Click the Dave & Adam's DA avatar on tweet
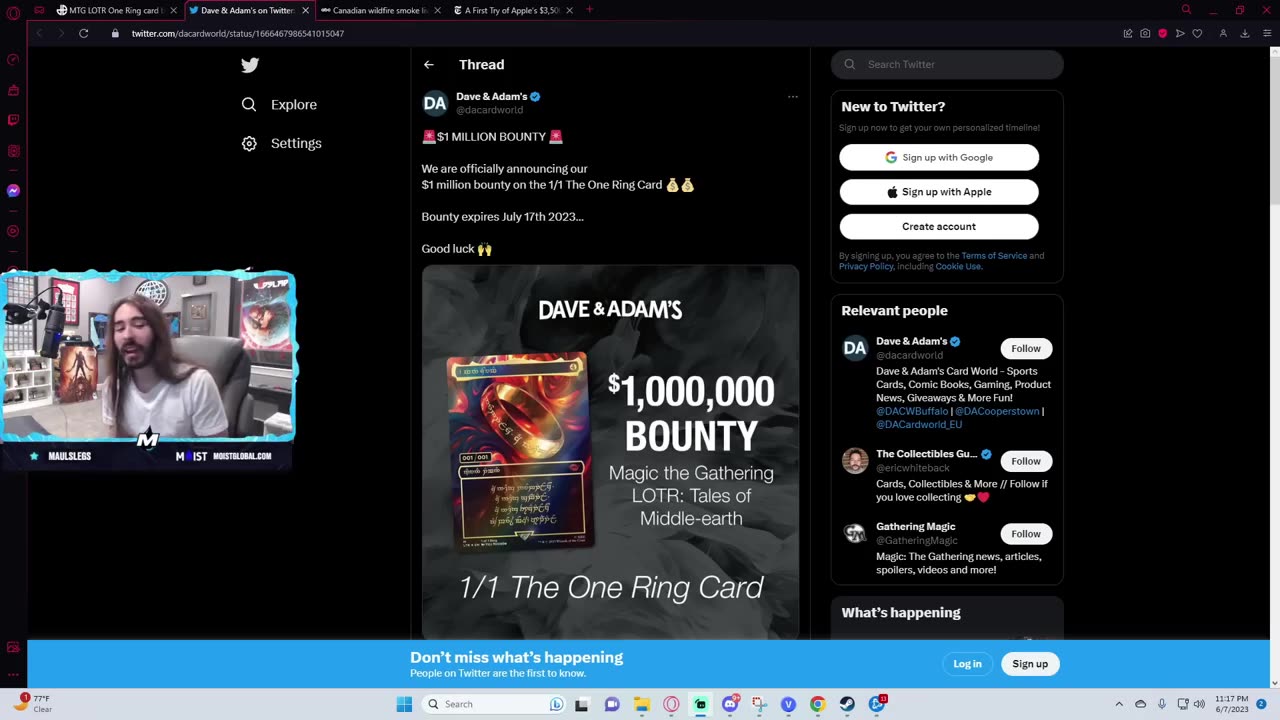Viewport: 1280px width, 720px height. 435,103
